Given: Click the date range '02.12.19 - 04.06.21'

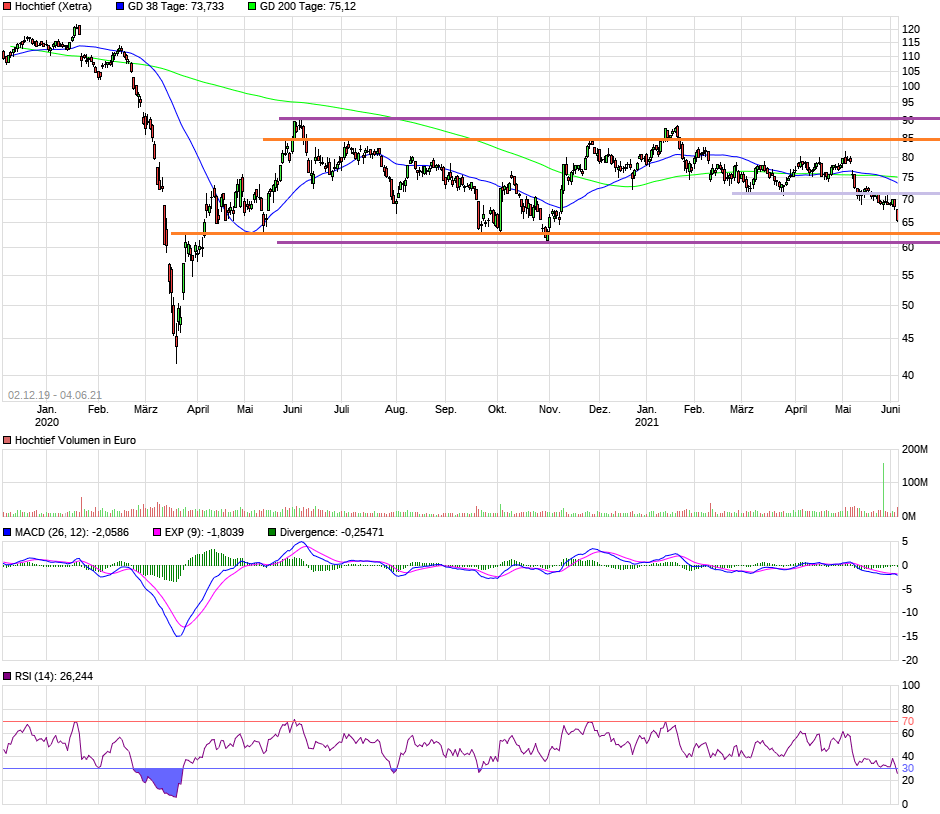Looking at the screenshot, I should tap(55, 395).
